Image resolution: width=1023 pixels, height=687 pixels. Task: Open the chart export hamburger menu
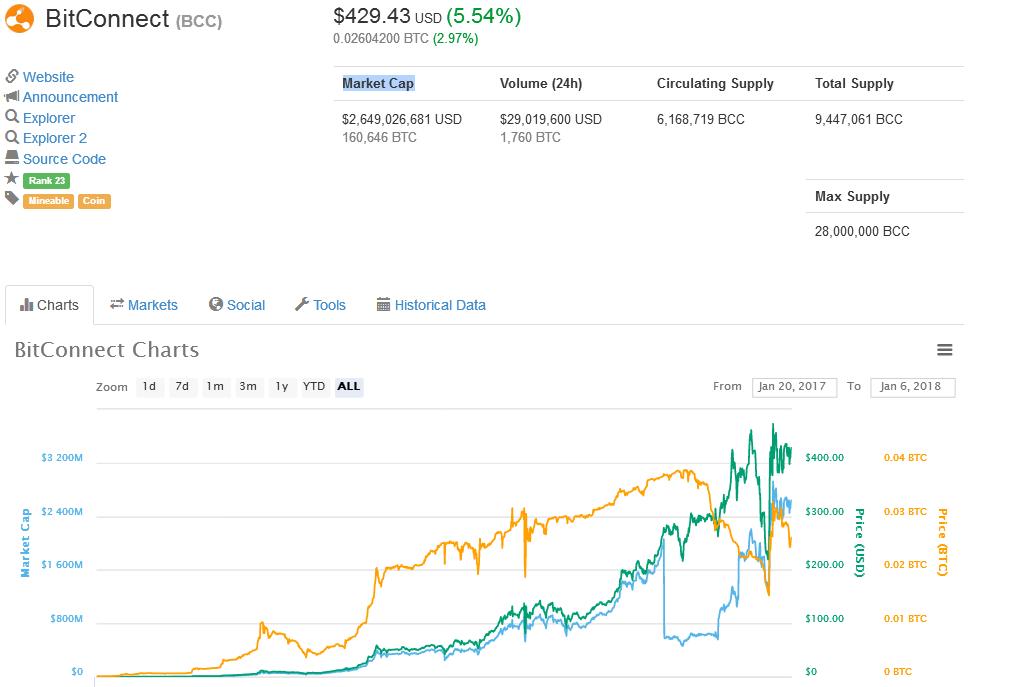point(945,350)
